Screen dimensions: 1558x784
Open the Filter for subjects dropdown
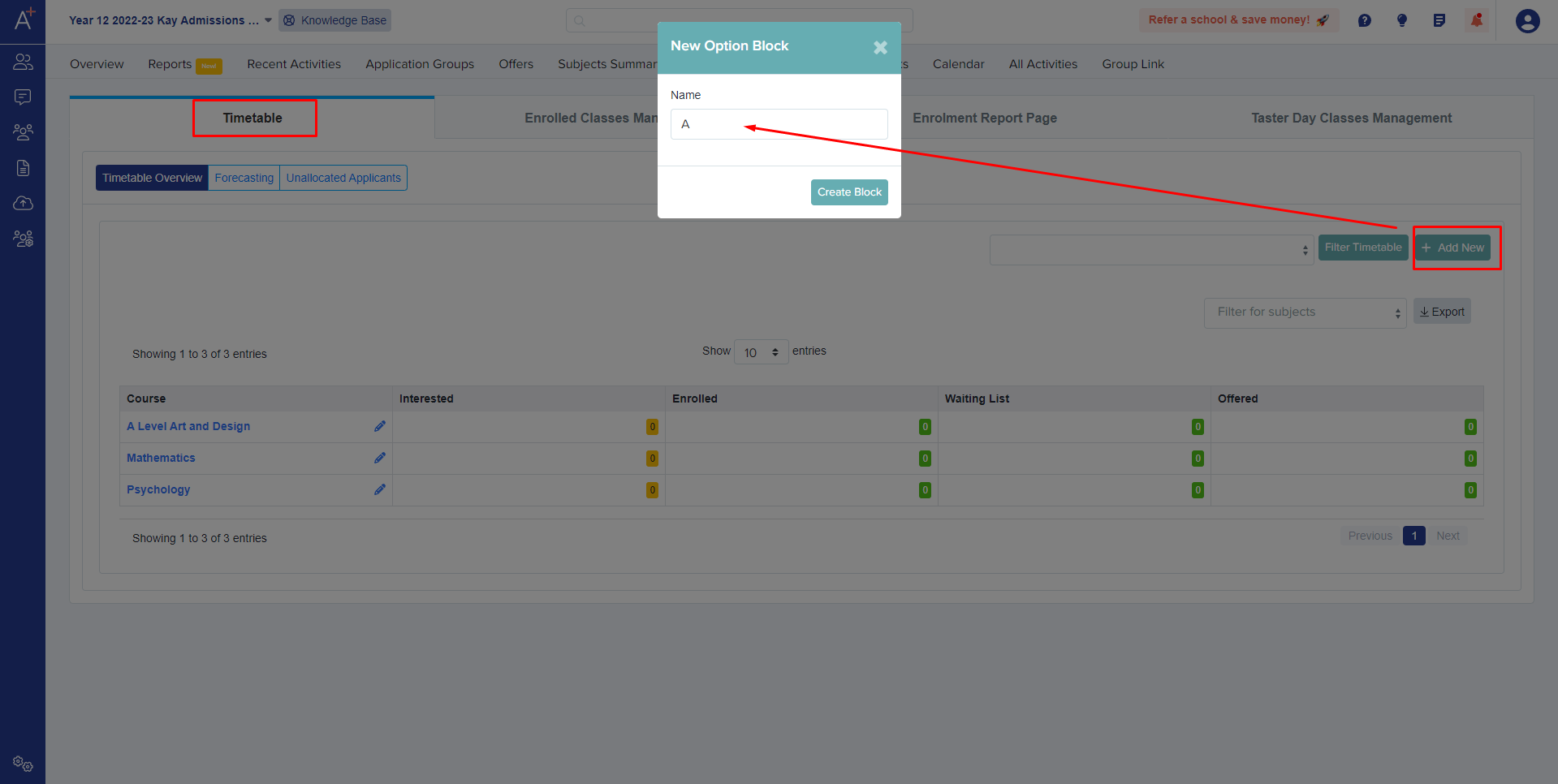click(1305, 312)
